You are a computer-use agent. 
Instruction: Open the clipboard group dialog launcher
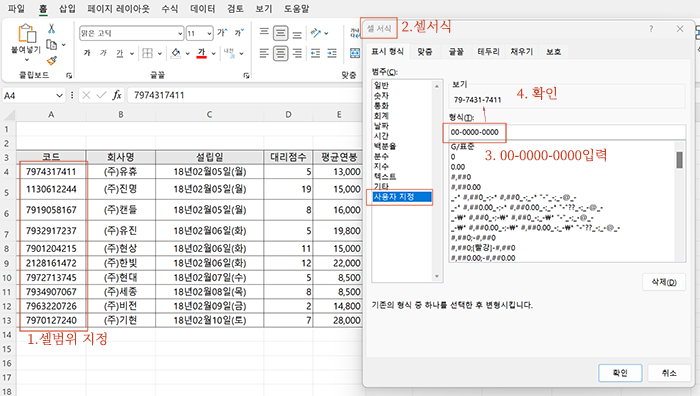[69, 76]
